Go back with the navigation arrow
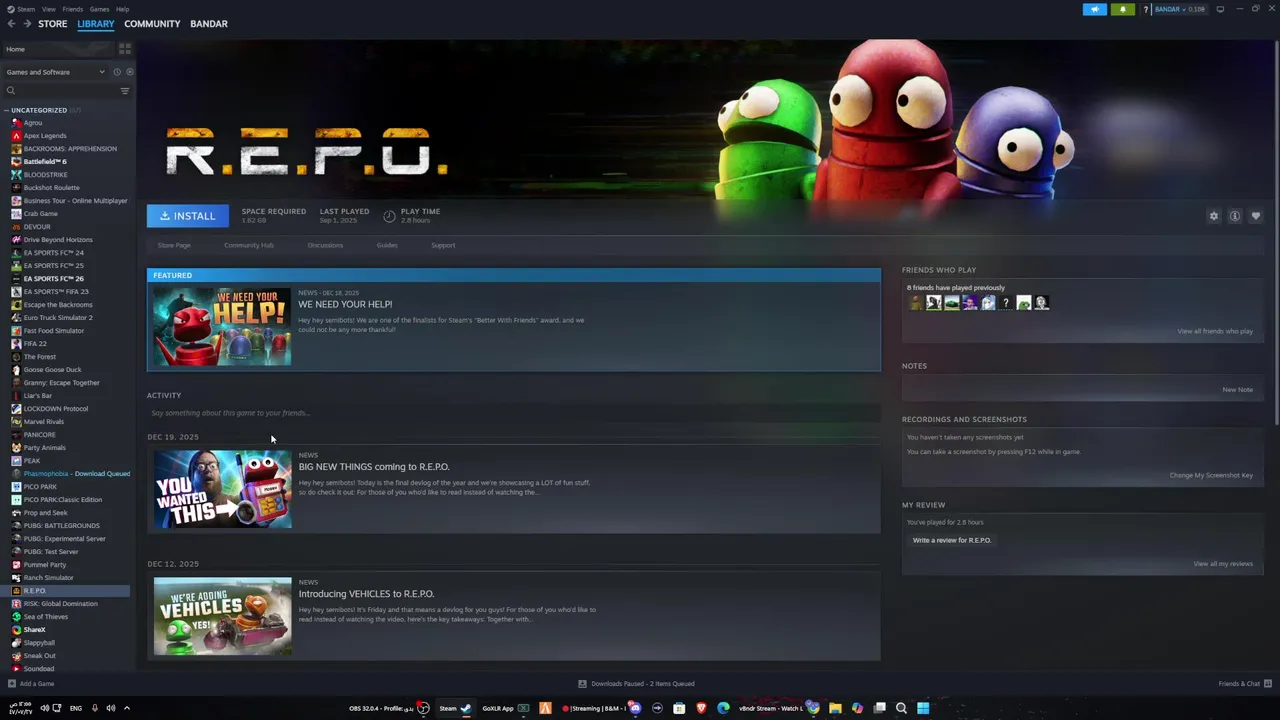Screen dimensions: 1280x720 coord(11,24)
